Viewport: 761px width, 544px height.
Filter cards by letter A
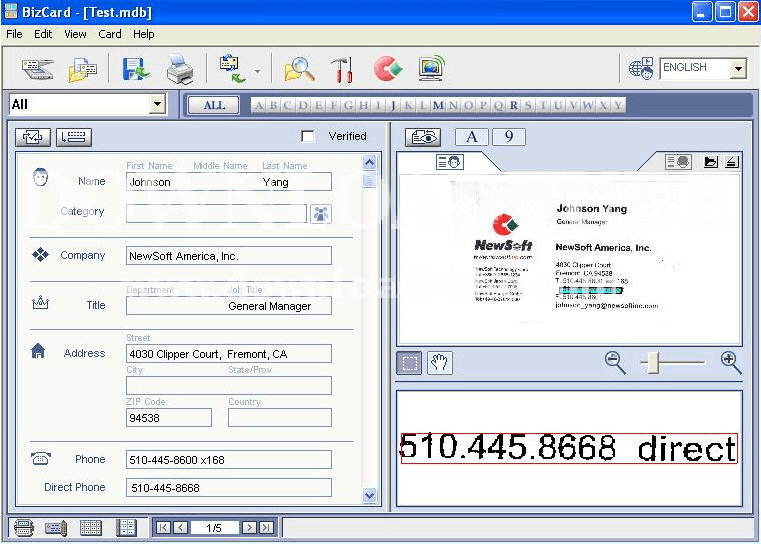click(259, 105)
